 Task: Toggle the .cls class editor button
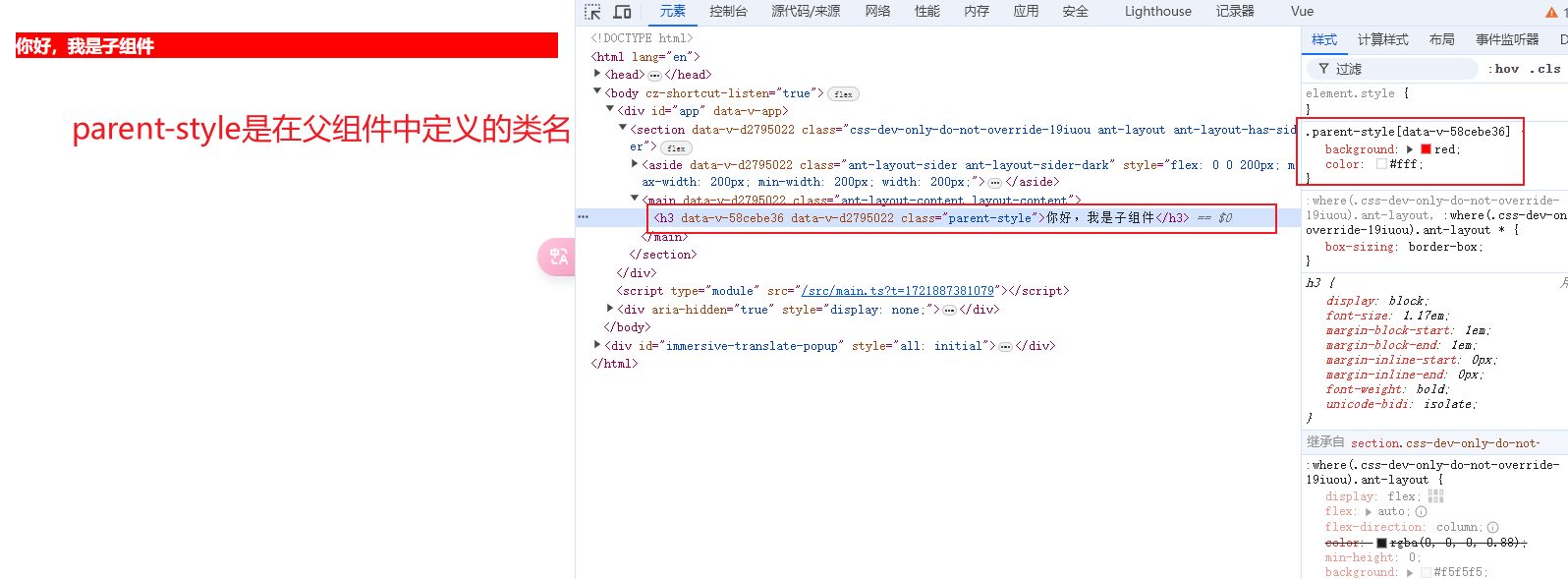tap(1544, 69)
